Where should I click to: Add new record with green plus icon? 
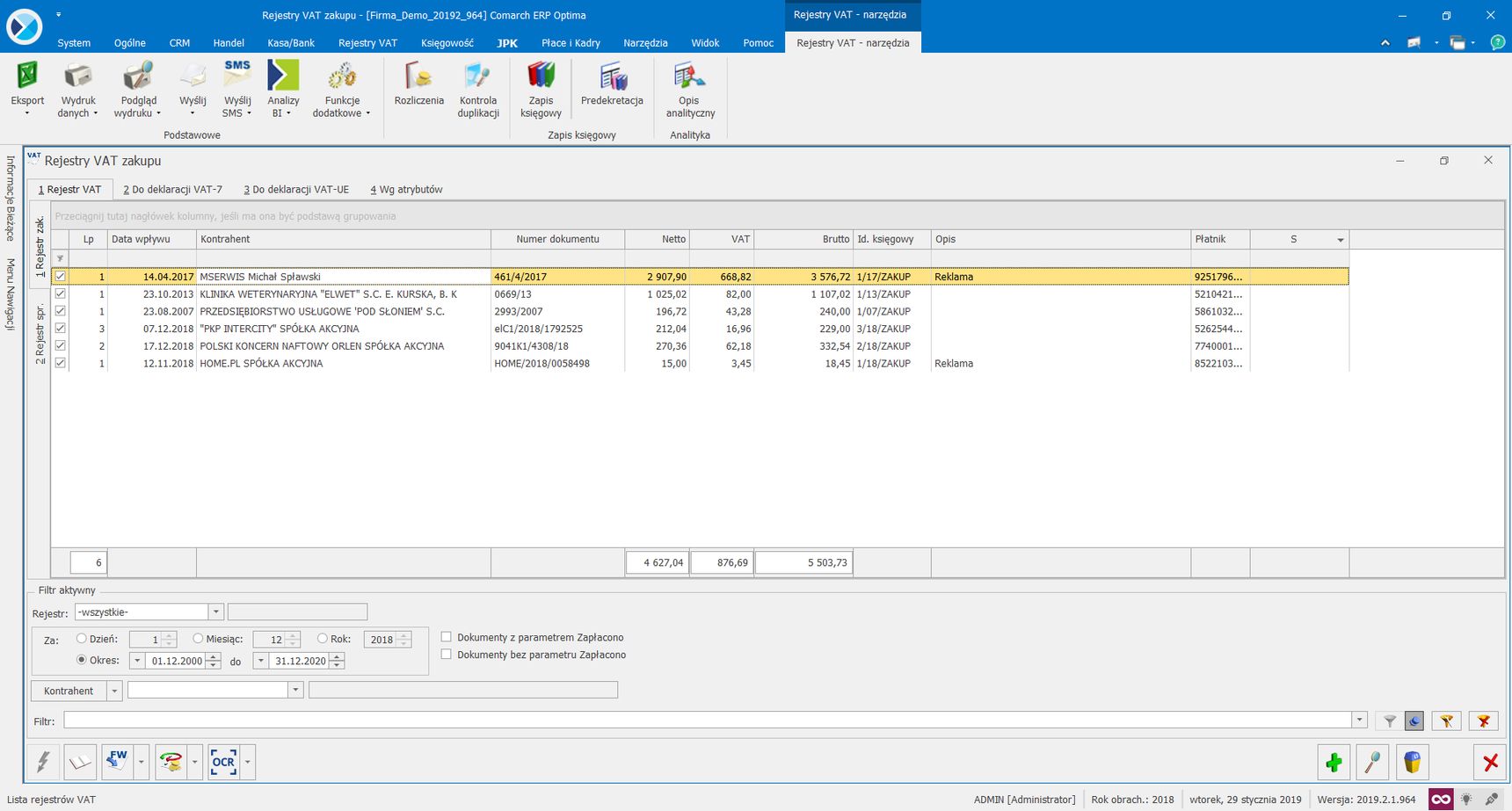[x=1334, y=762]
